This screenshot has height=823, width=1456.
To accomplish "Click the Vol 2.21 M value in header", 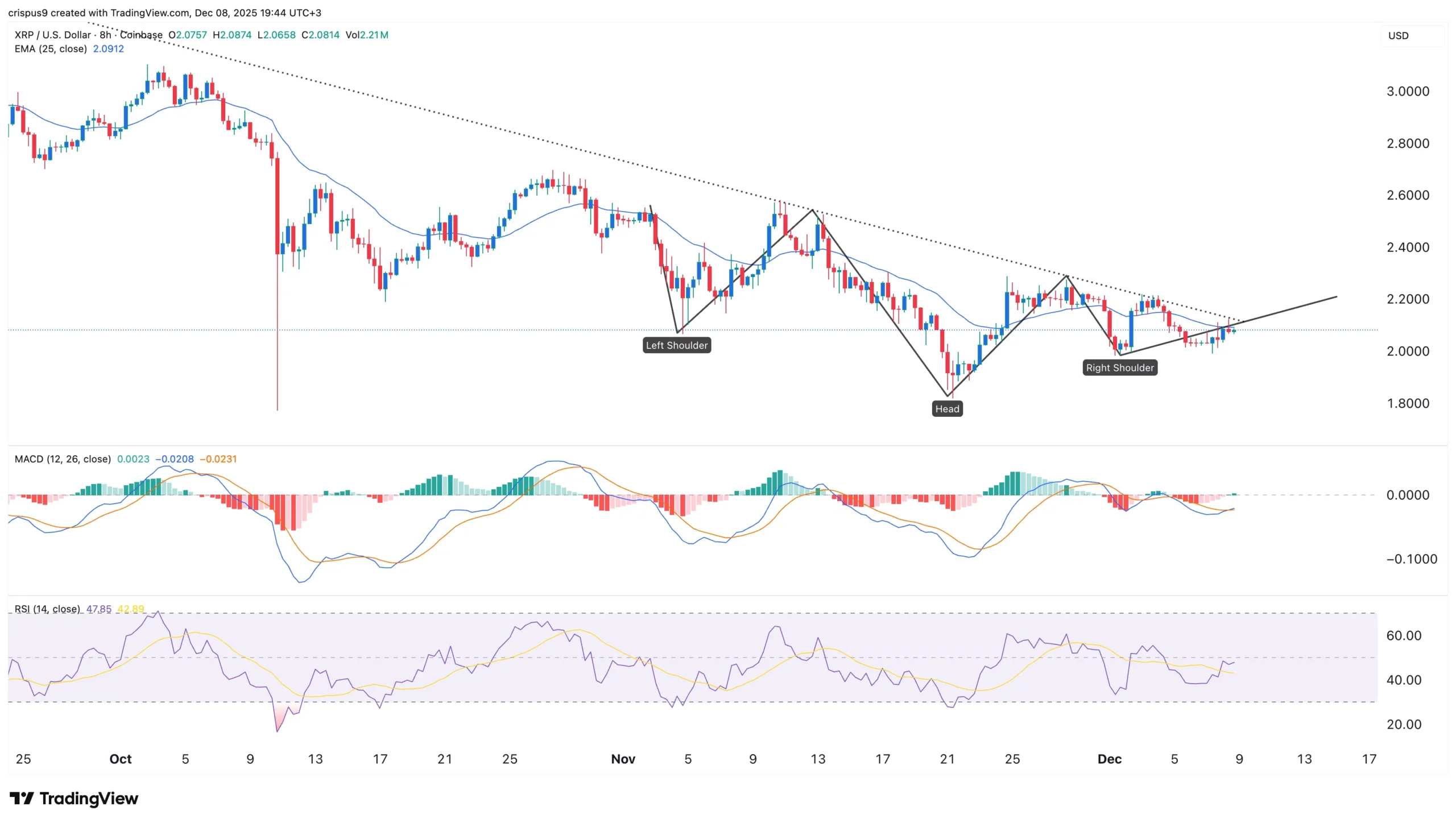I will [x=373, y=35].
